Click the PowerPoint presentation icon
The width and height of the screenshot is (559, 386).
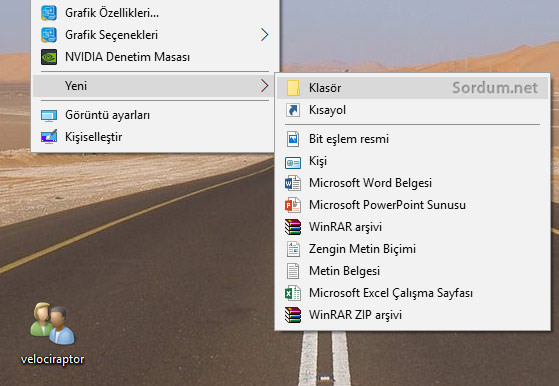coord(293,205)
